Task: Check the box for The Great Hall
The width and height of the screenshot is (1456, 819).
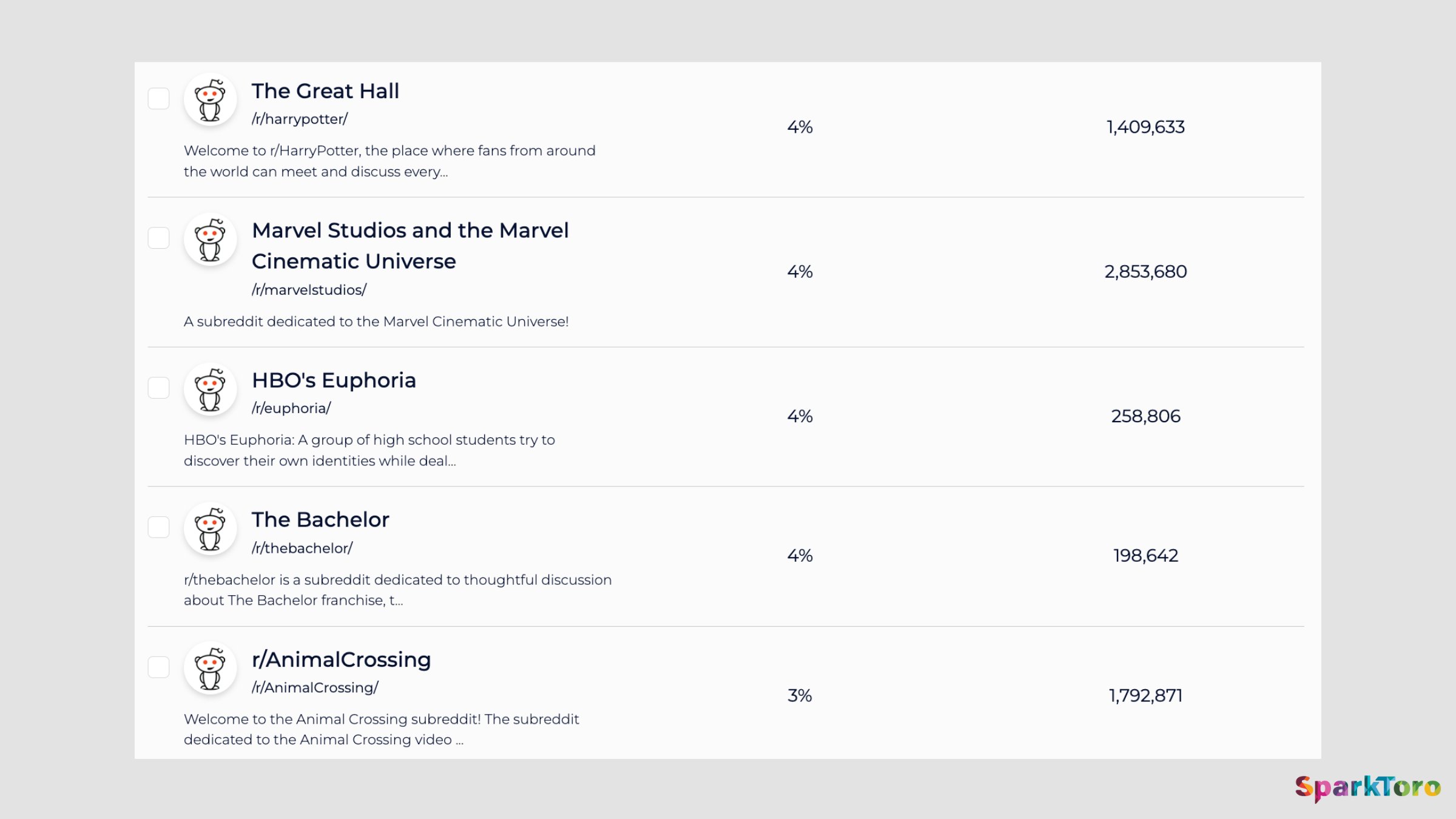Action: [158, 98]
